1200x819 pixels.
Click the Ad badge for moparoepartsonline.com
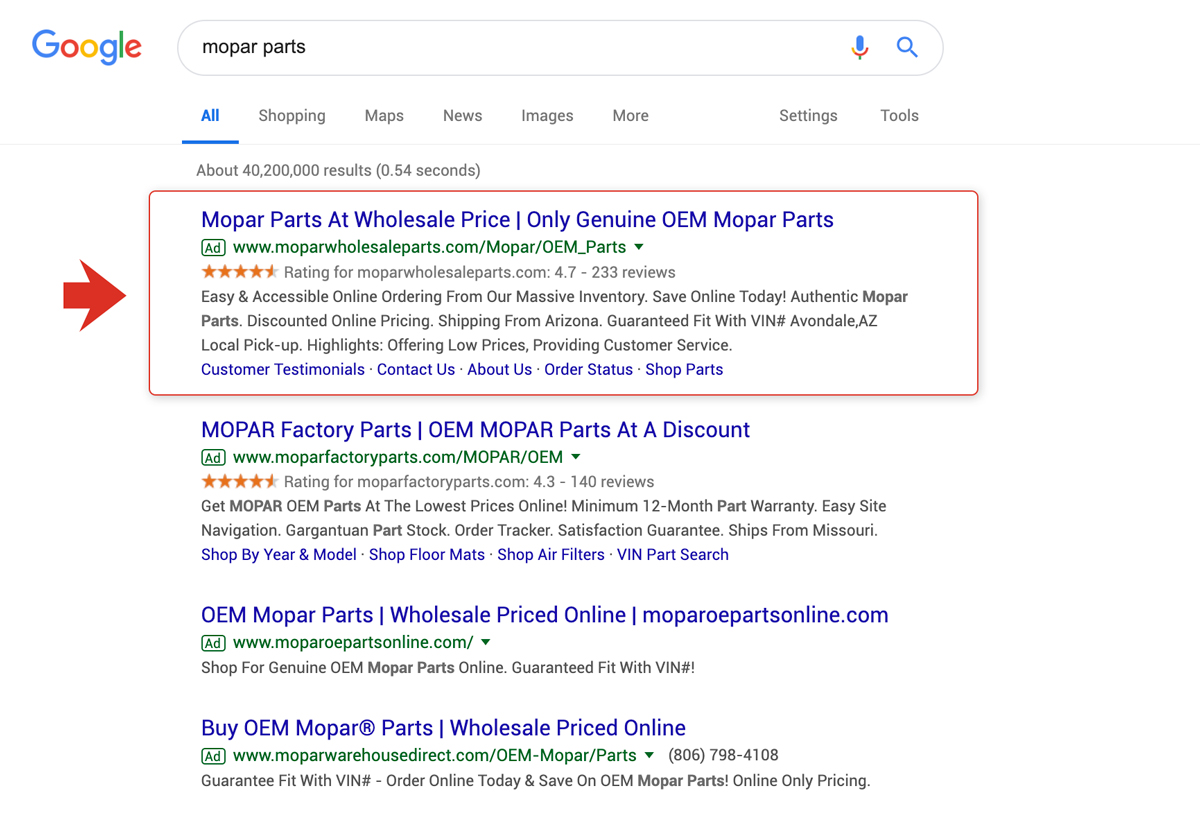213,643
